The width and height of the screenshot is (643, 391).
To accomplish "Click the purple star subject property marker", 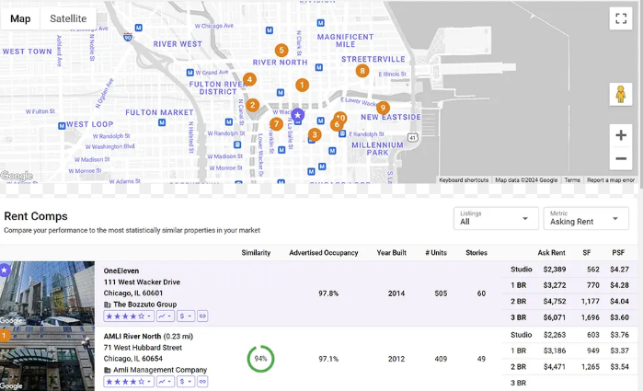I will (298, 115).
